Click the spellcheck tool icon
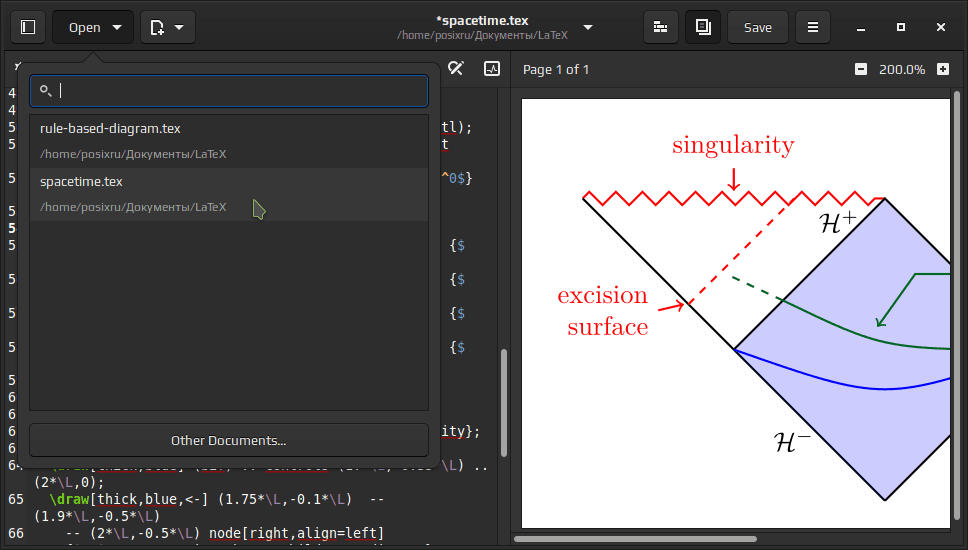The height and width of the screenshot is (550, 968). point(456,69)
